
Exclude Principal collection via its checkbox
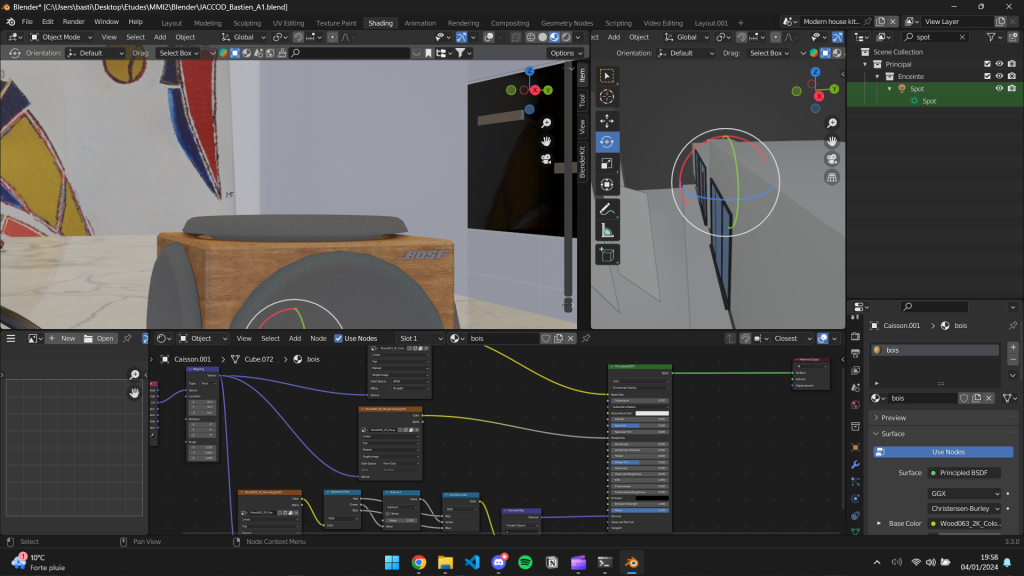pos(987,64)
